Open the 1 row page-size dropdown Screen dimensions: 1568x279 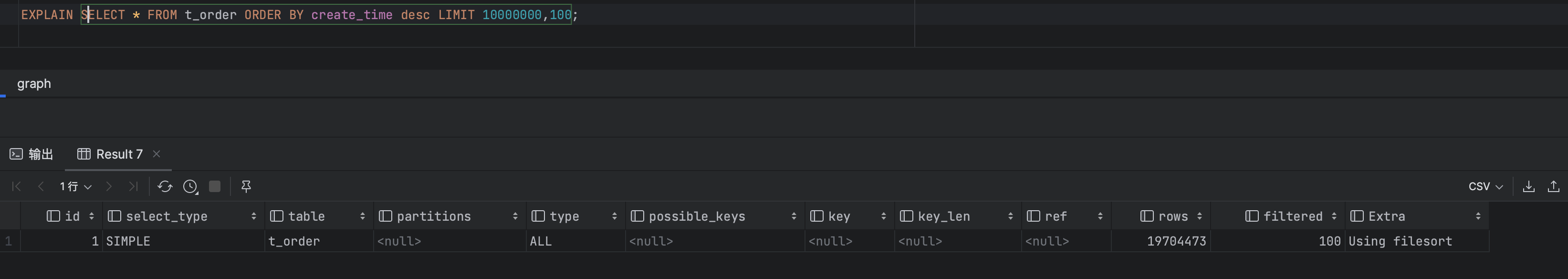pyautogui.click(x=75, y=186)
